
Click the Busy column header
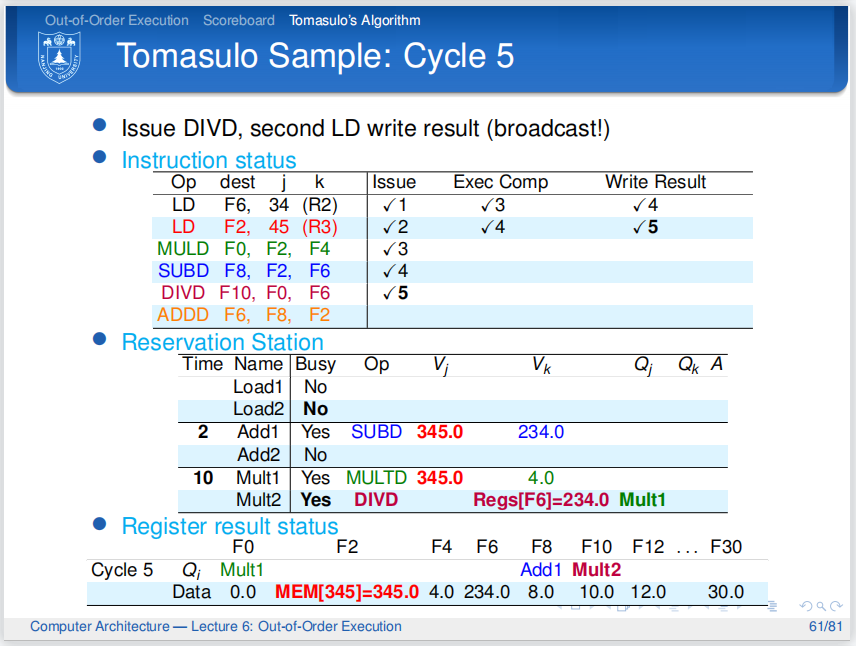(316, 364)
